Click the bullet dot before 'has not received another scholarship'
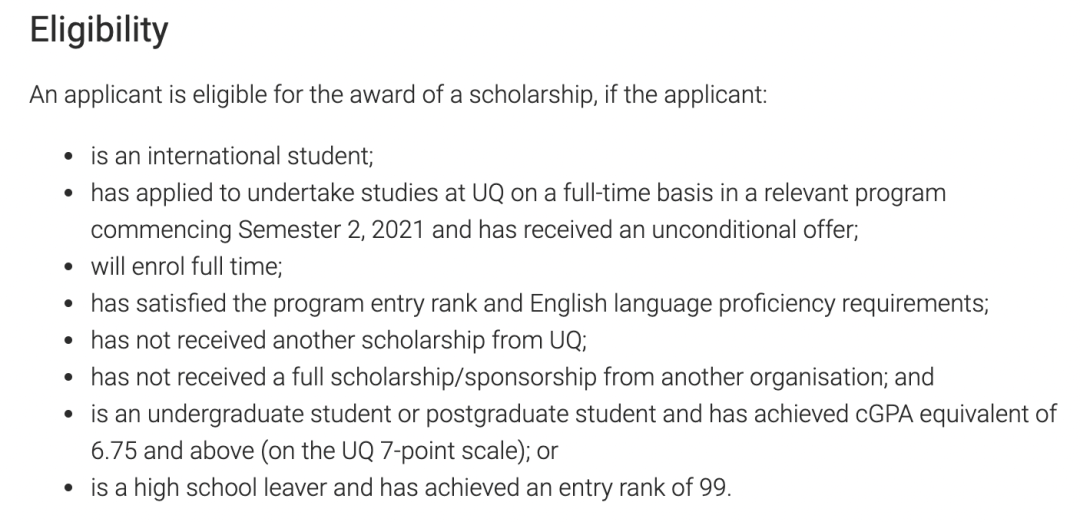Screen dimensions: 1080x522 pos(68,342)
